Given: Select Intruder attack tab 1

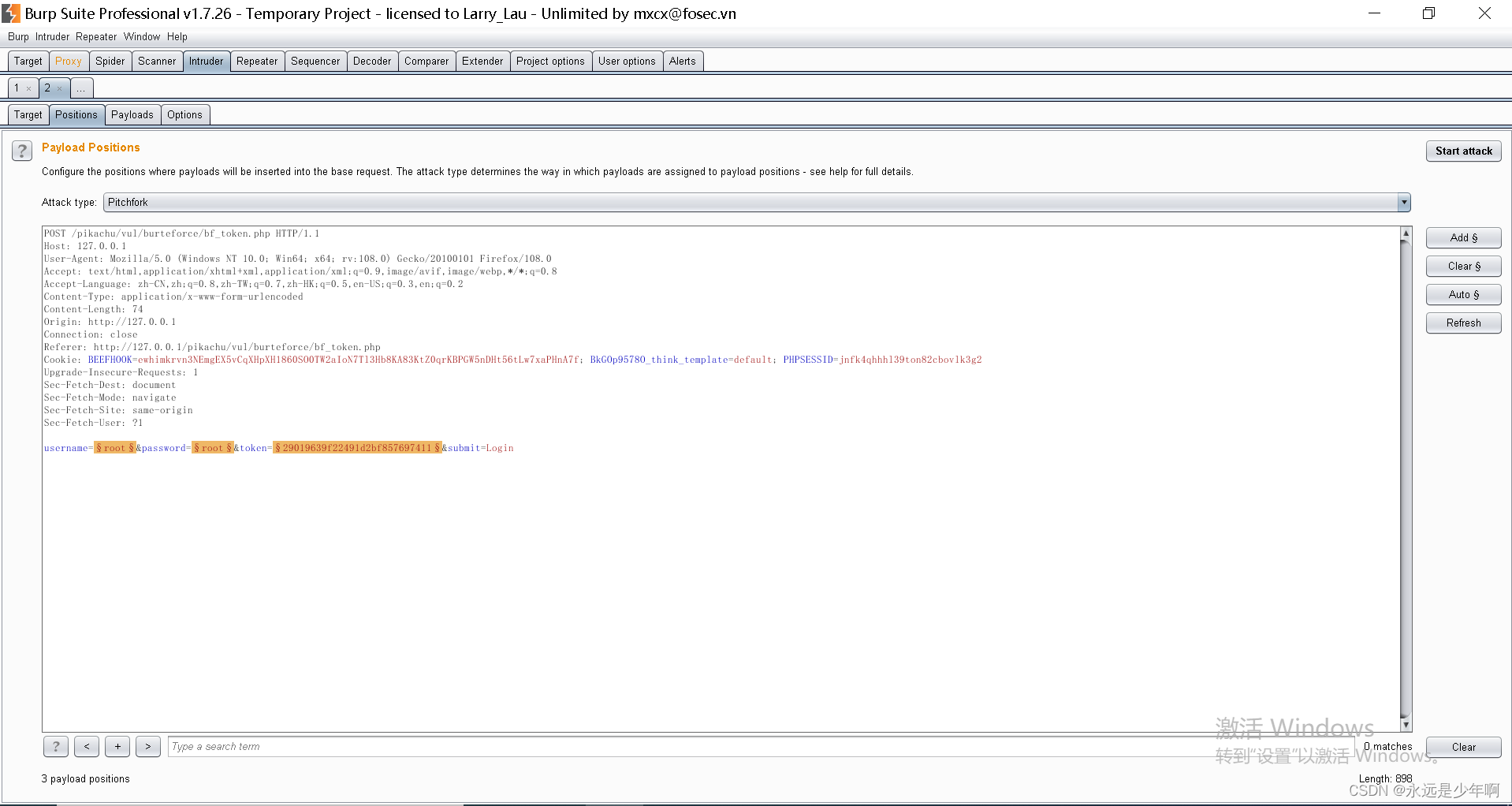Looking at the screenshot, I should click(x=17, y=88).
